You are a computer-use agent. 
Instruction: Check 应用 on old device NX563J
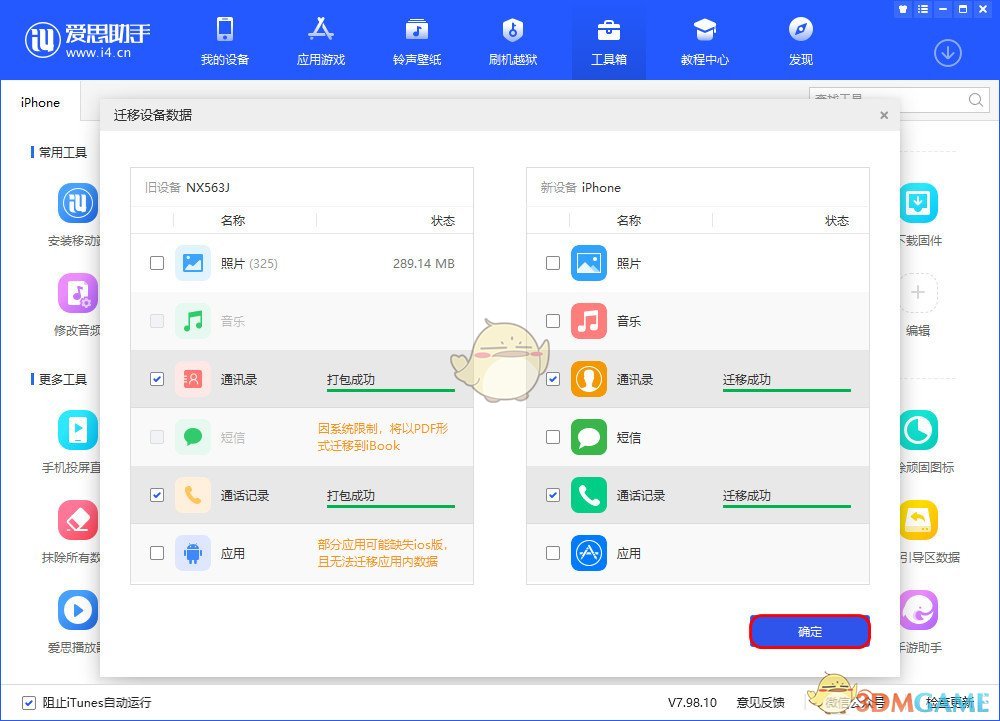click(x=157, y=553)
